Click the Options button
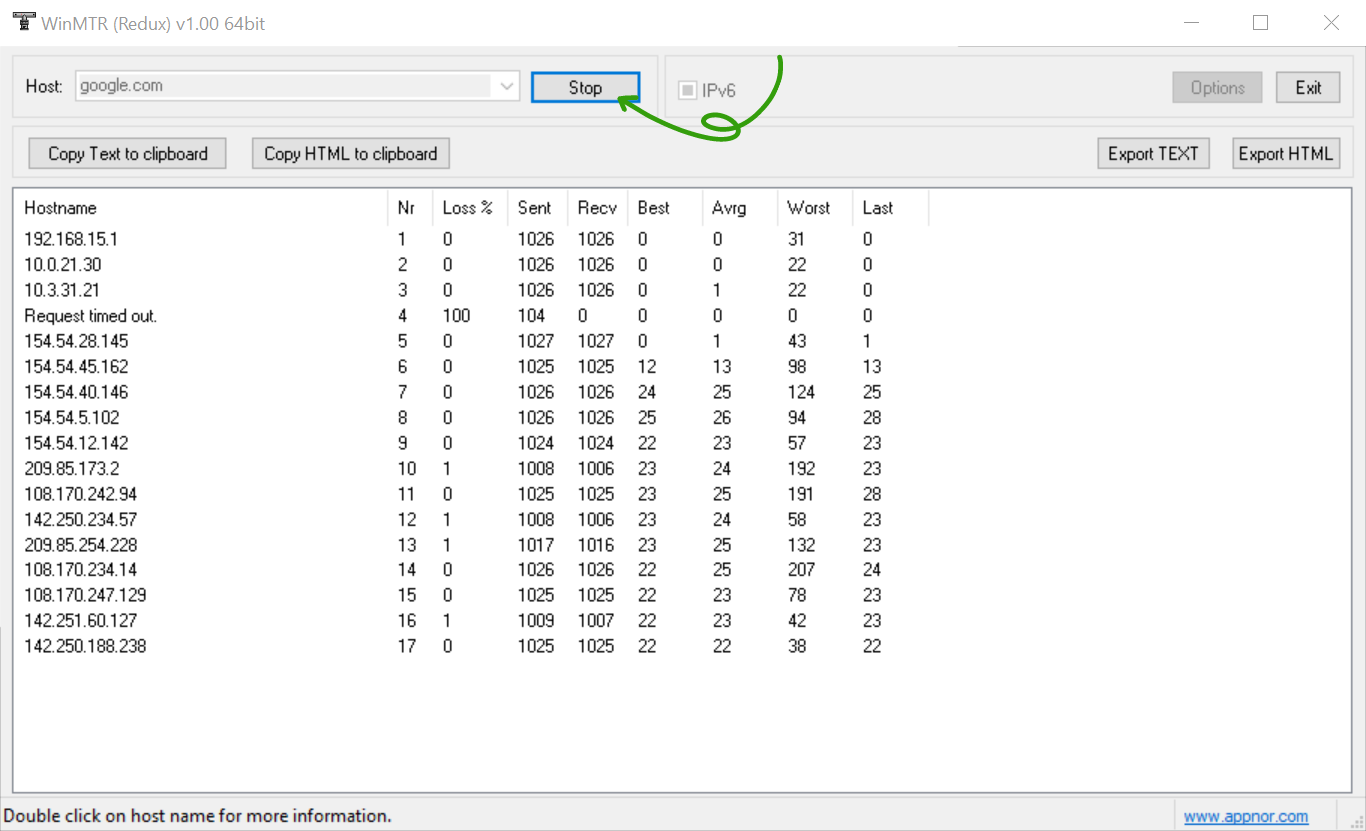This screenshot has height=831, width=1366. [1217, 88]
